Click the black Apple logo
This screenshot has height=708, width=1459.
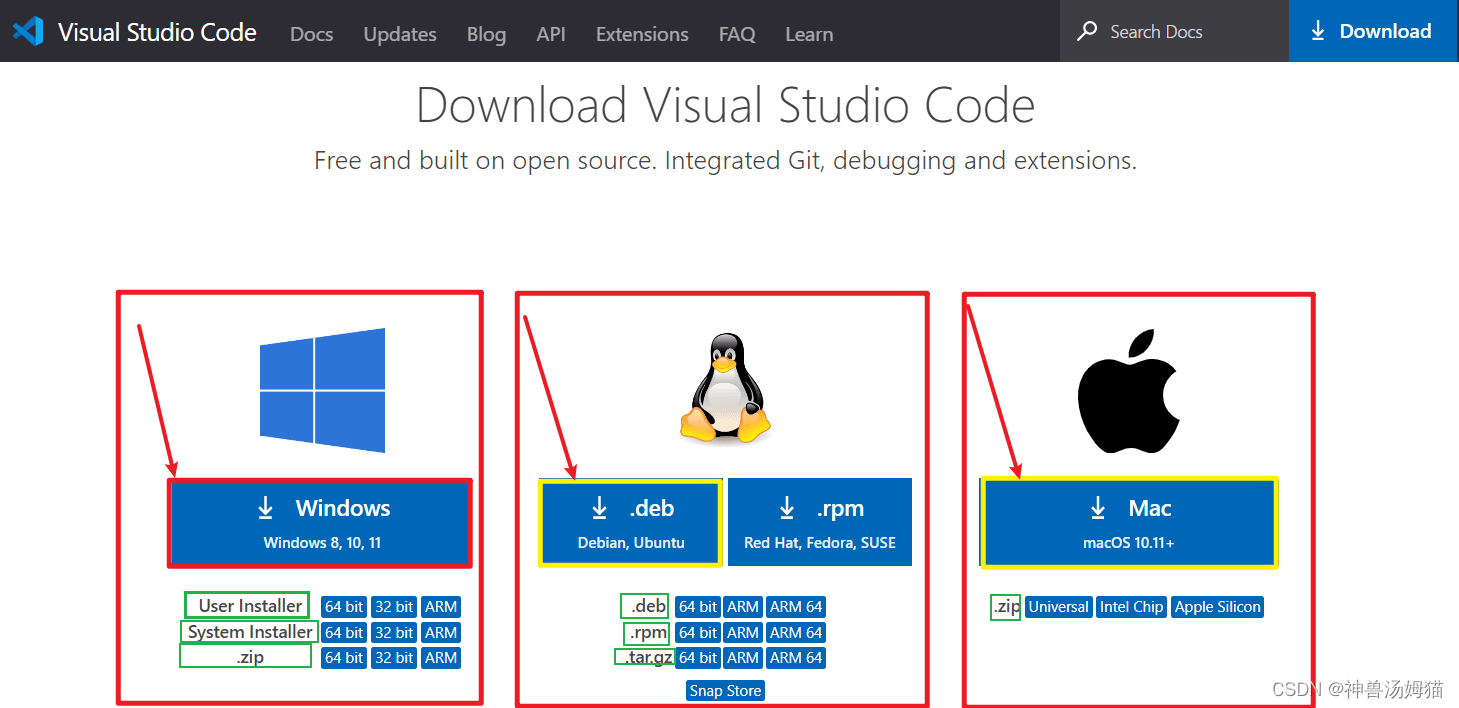point(1129,394)
